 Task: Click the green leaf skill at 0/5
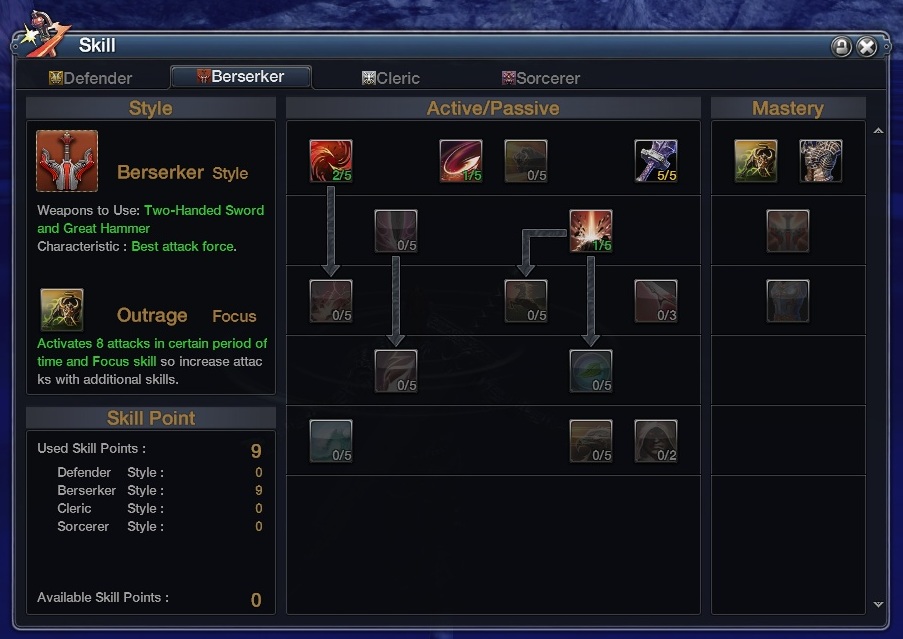pyautogui.click(x=591, y=371)
